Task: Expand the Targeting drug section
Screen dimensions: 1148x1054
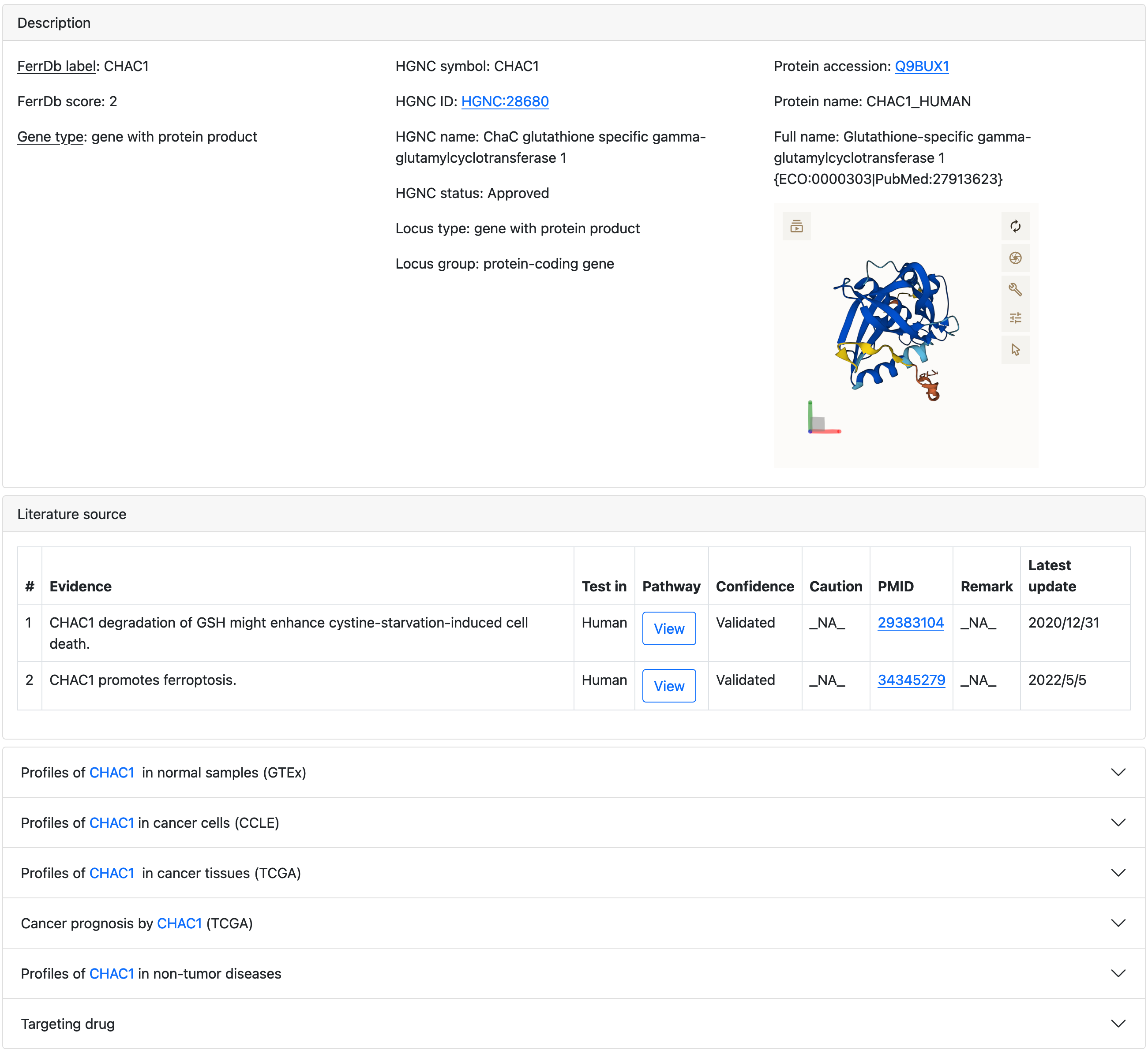Action: (x=574, y=1023)
